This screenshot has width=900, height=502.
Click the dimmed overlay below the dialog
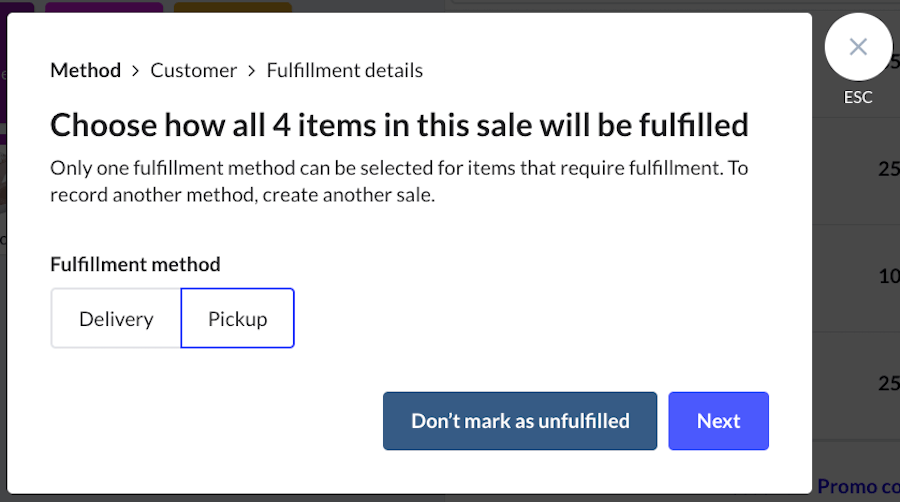400,497
